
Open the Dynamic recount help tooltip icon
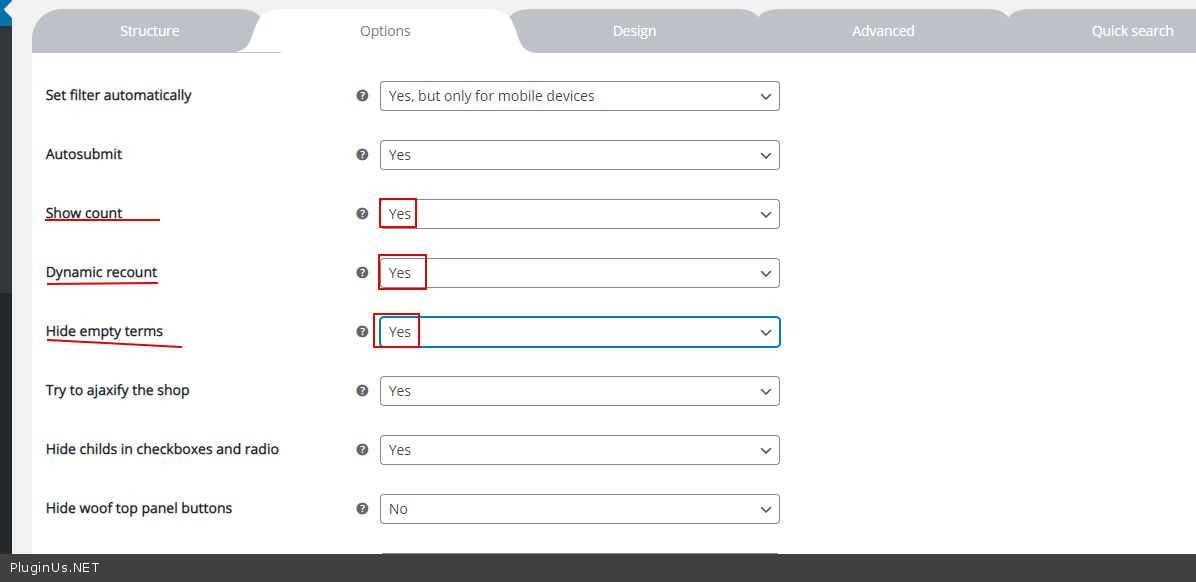point(362,272)
